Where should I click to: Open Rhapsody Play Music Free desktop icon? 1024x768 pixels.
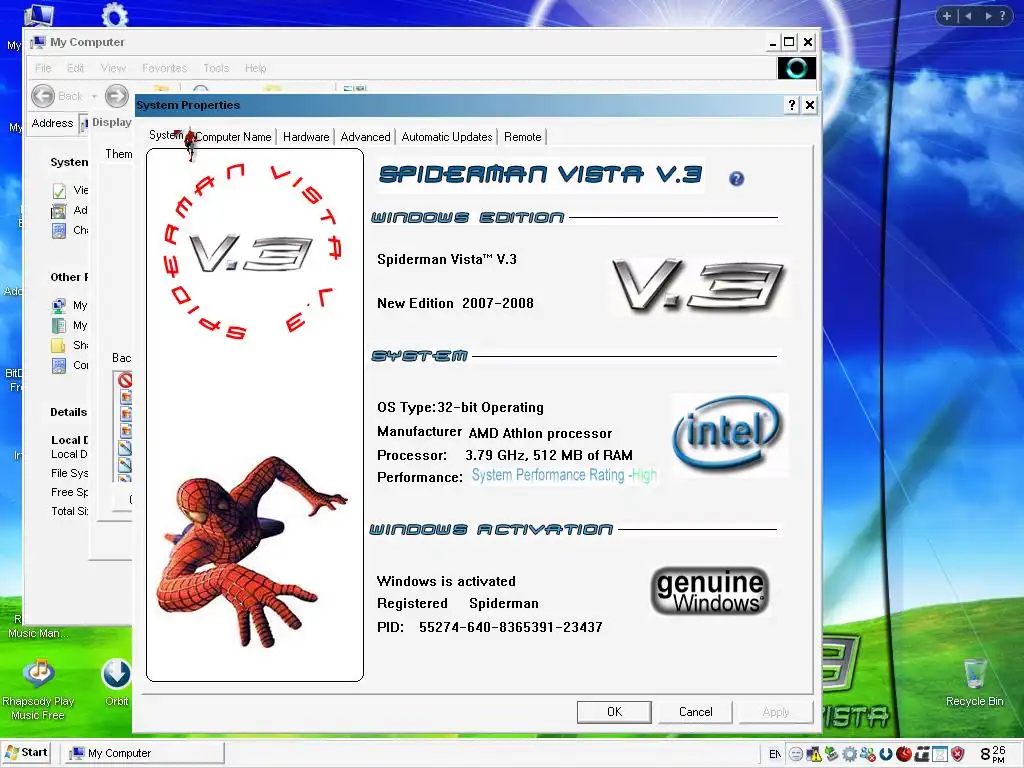(x=38, y=691)
